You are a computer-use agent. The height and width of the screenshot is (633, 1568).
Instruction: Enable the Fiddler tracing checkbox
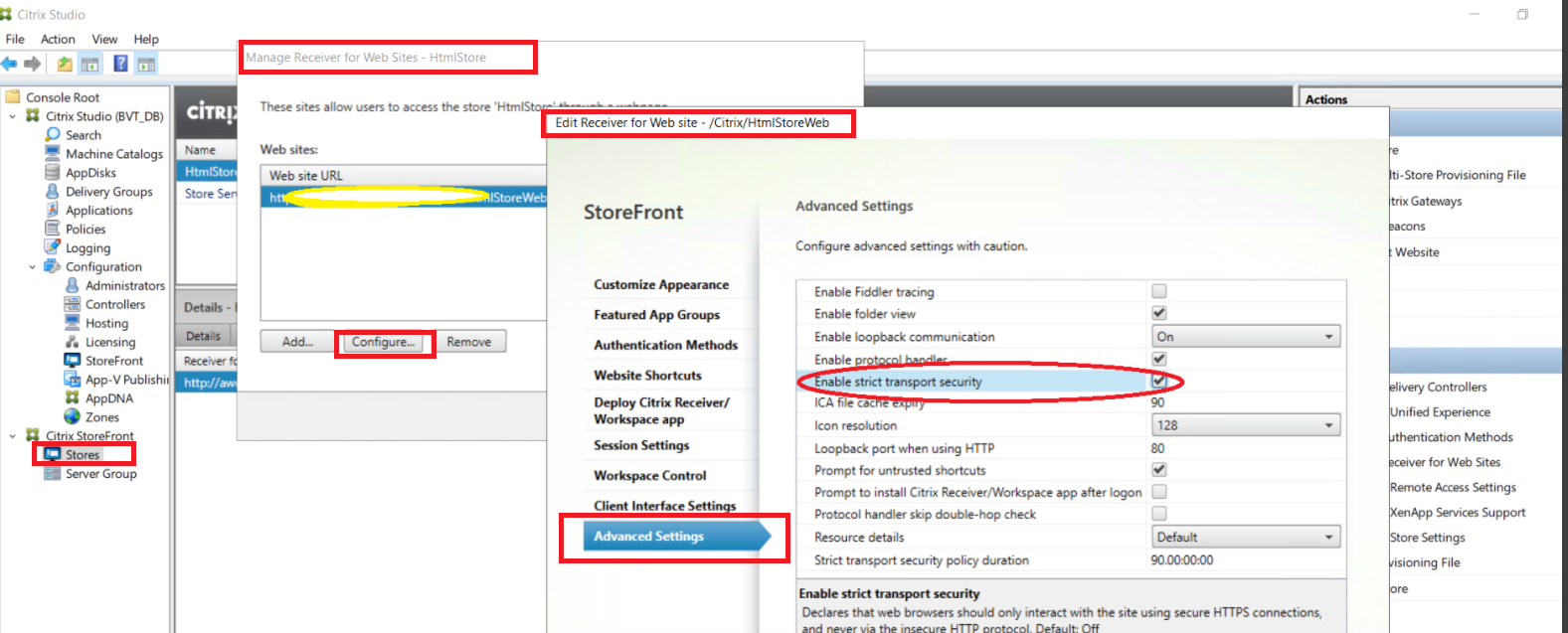1158,291
